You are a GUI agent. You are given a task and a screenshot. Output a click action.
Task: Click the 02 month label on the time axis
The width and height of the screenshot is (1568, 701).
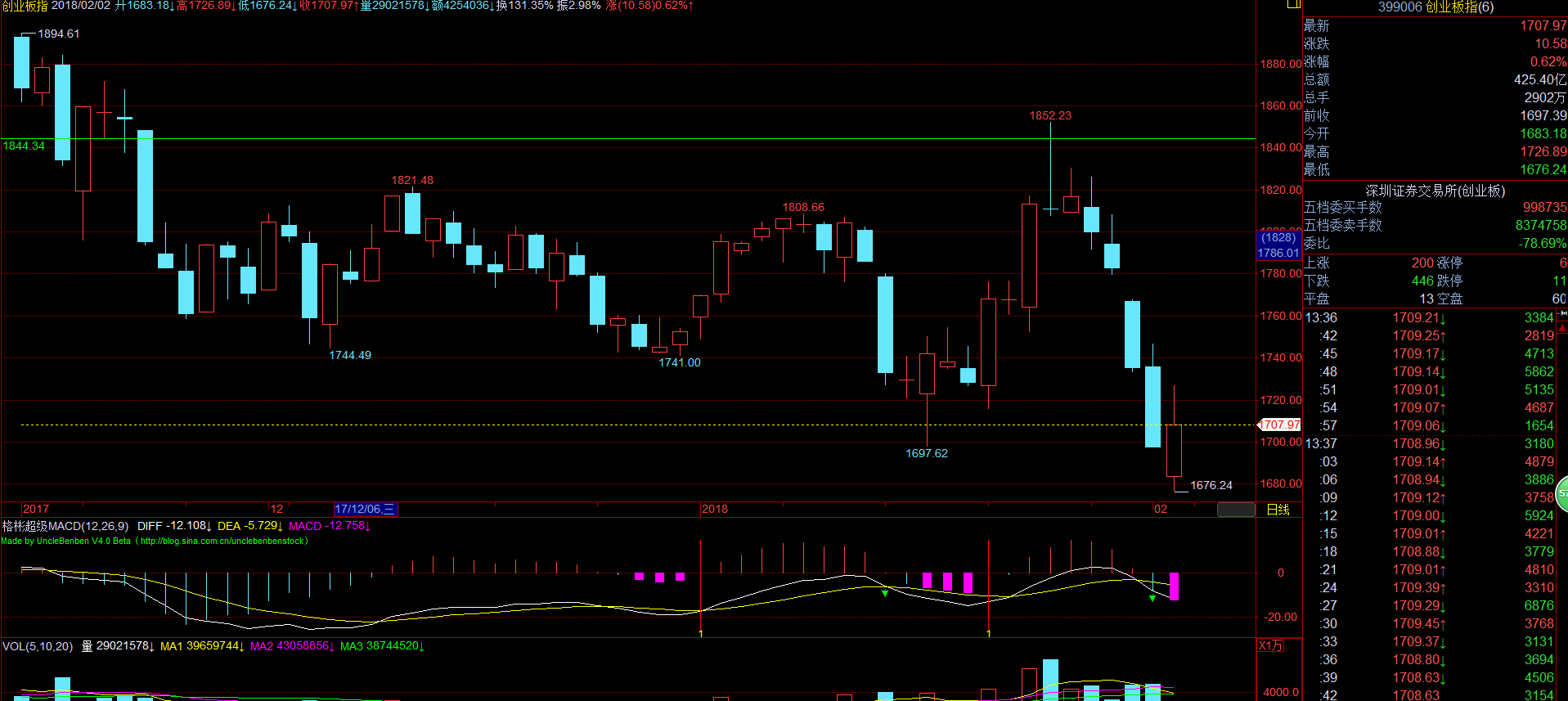tap(1160, 509)
